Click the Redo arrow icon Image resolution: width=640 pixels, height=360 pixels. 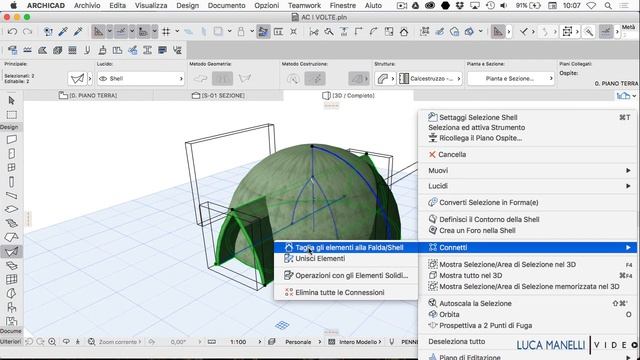coord(27,31)
